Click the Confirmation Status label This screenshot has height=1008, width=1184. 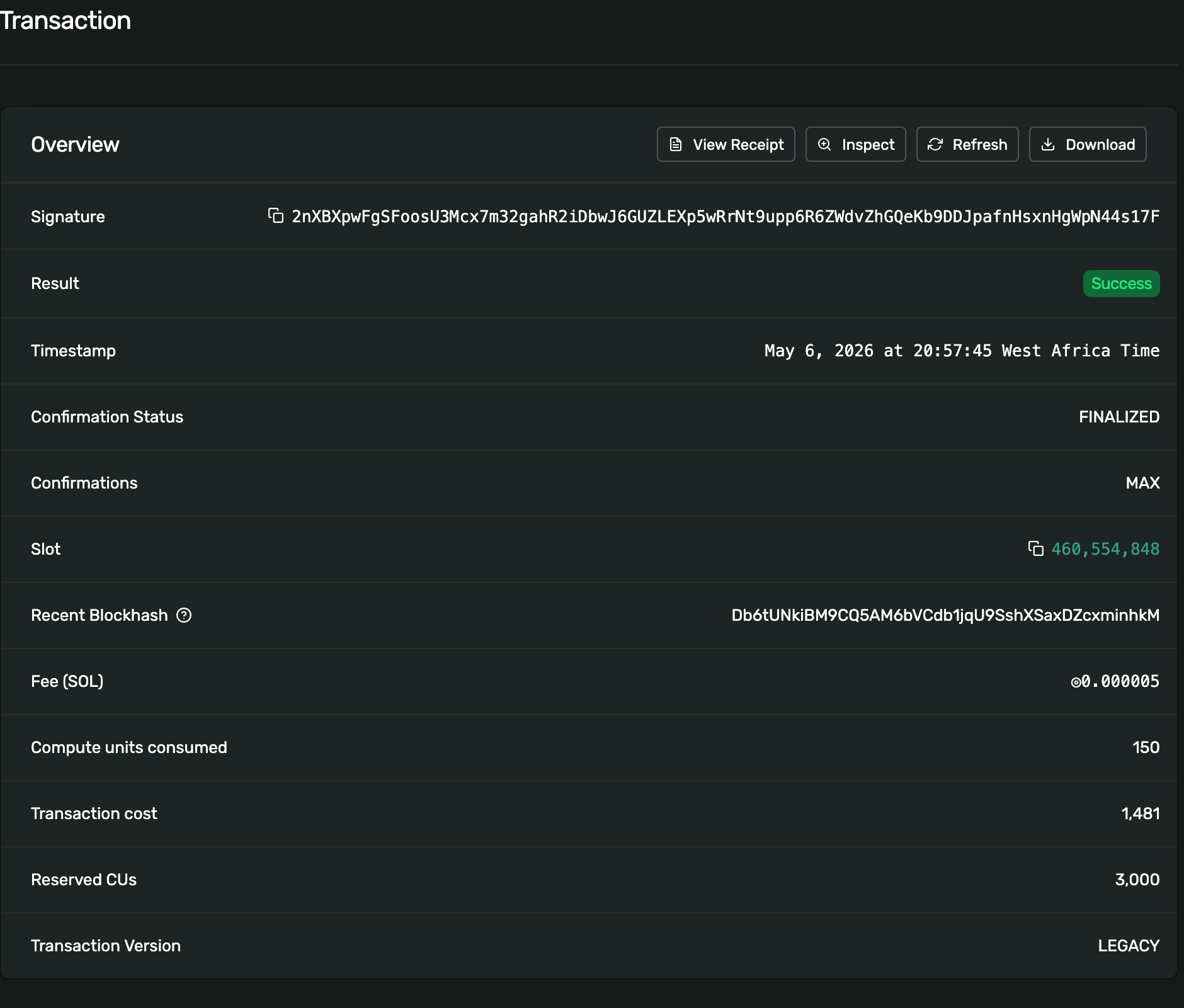(107, 417)
